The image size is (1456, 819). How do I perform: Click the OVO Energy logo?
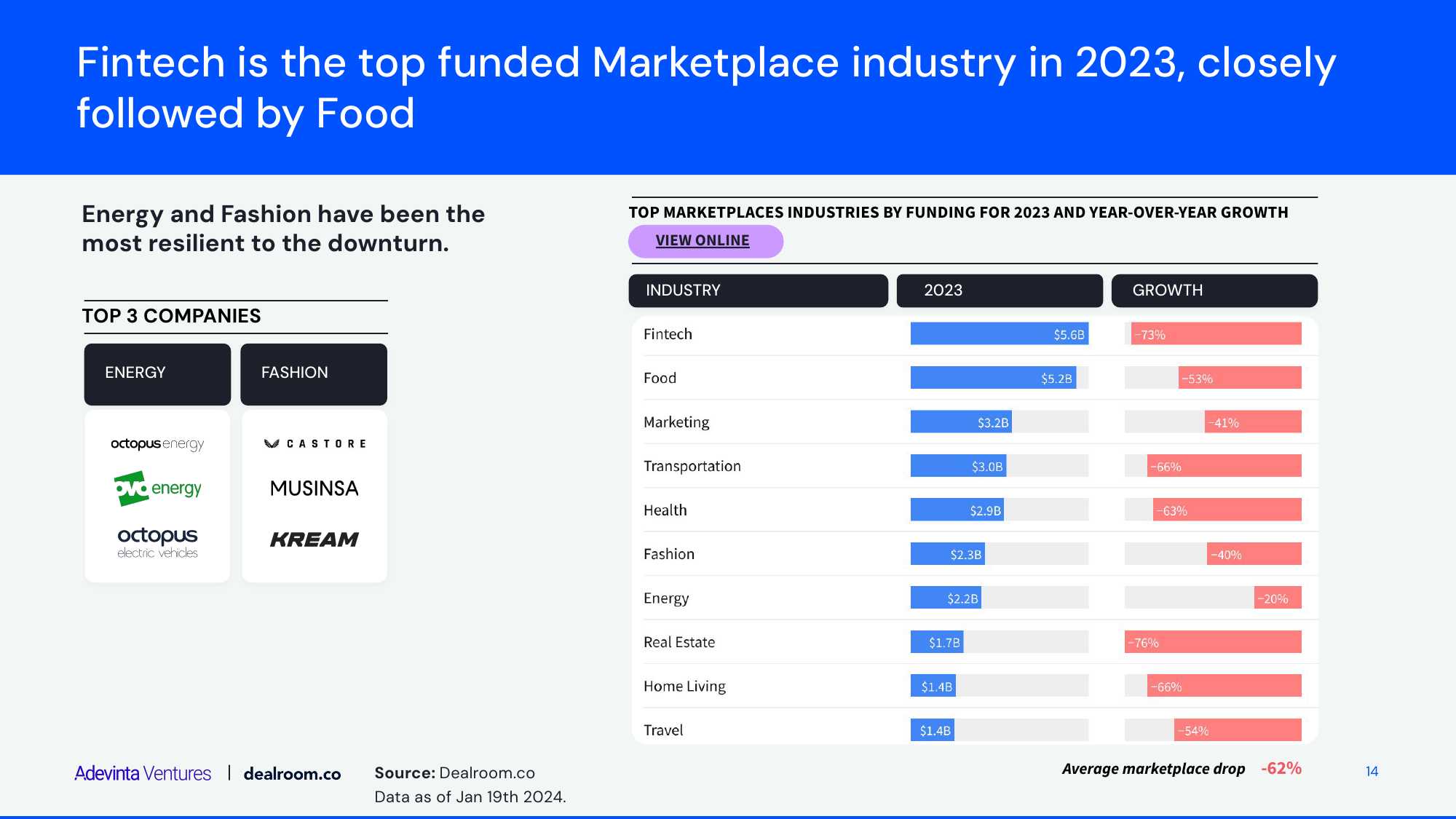[157, 488]
